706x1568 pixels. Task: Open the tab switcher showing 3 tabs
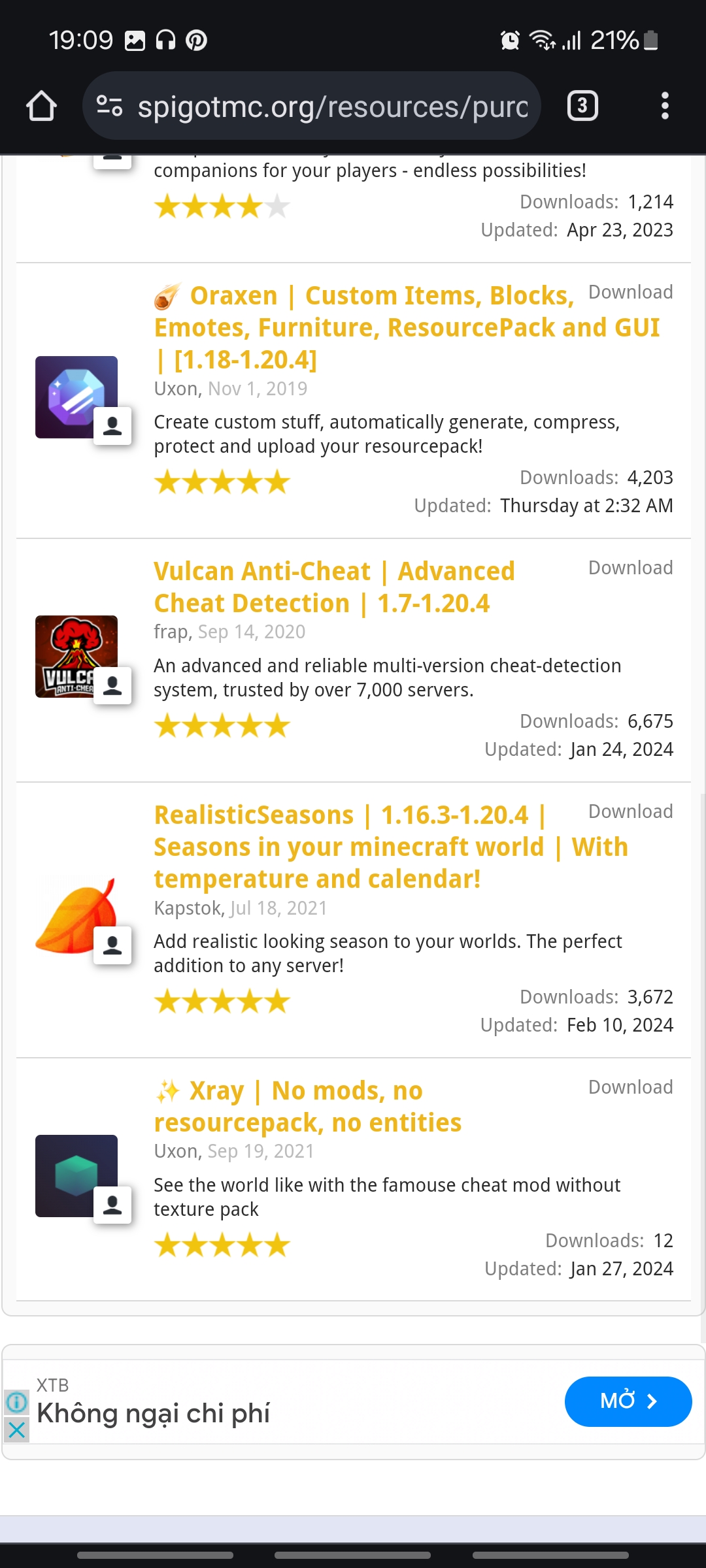(582, 106)
